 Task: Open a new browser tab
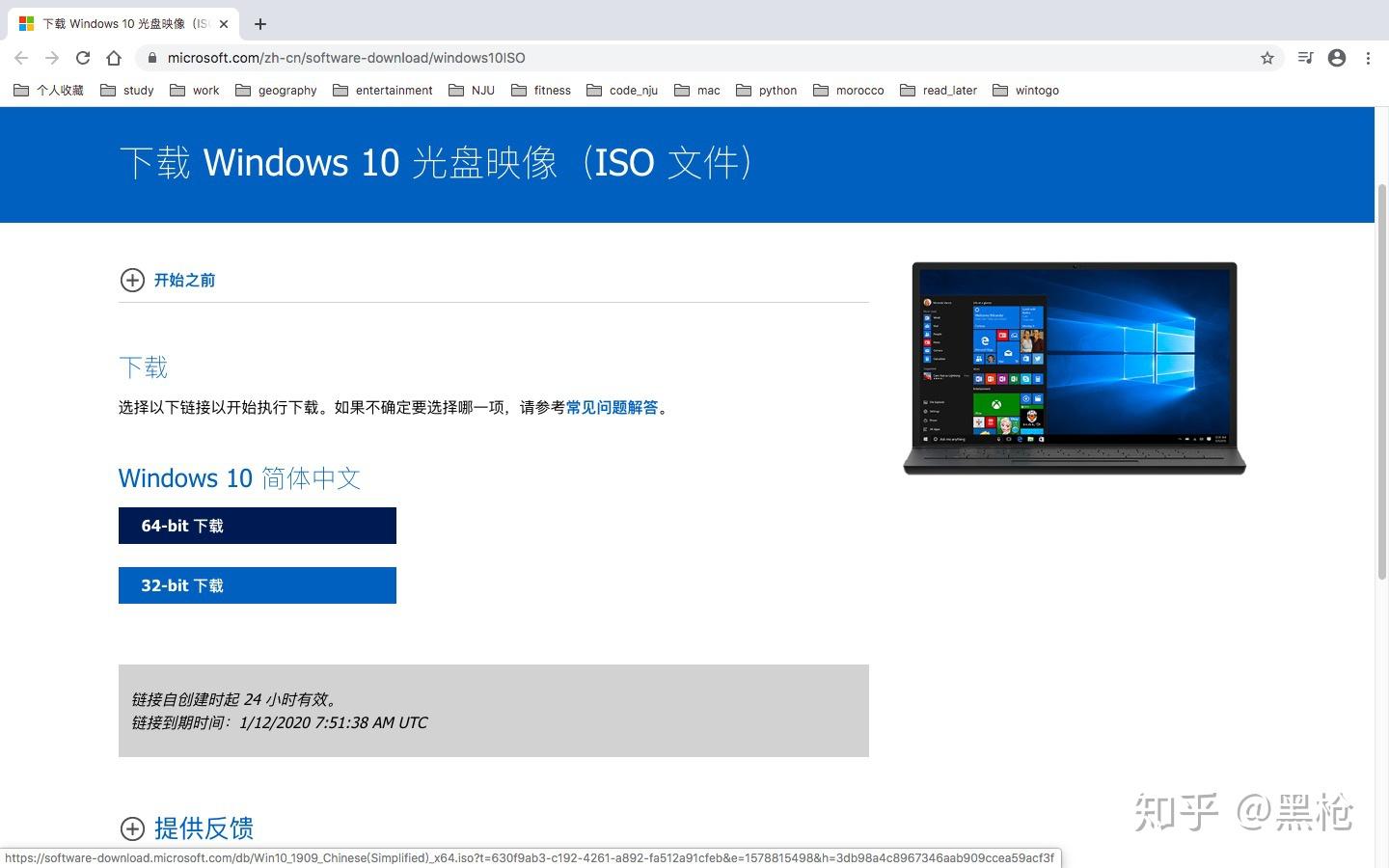[259, 24]
